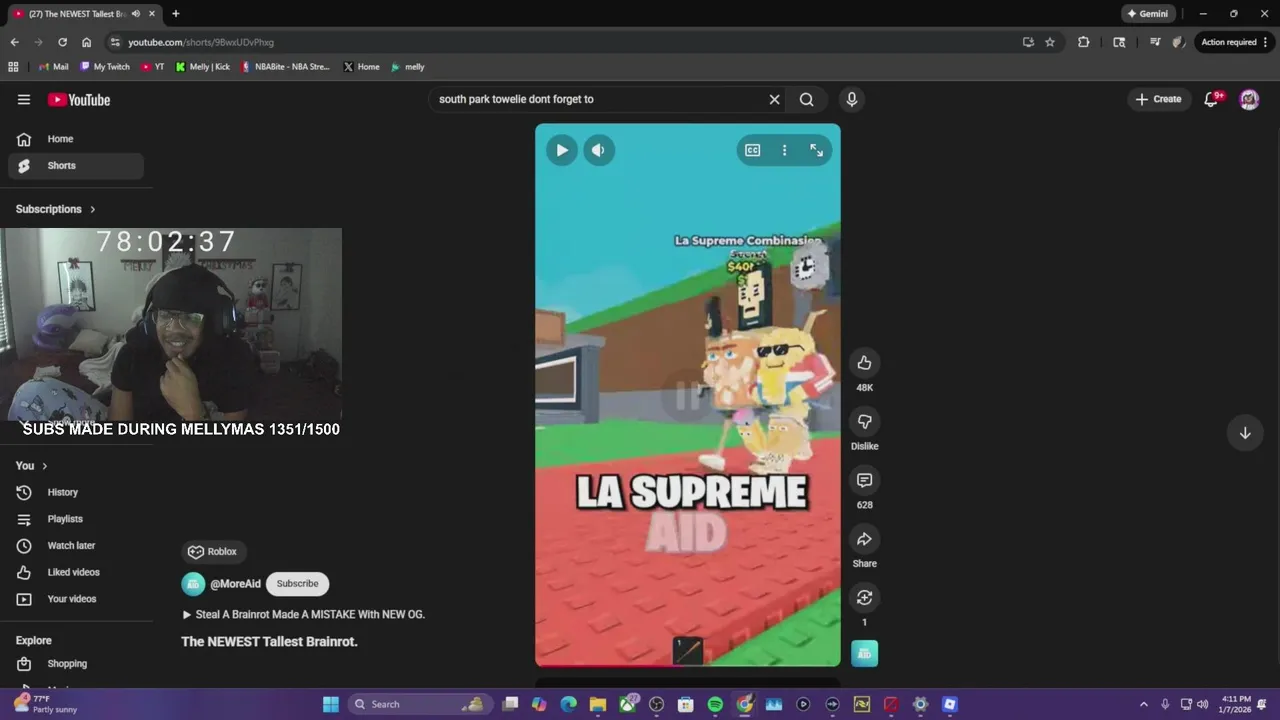Clear the search box with the X
This screenshot has height=720, width=1280.
click(x=774, y=99)
